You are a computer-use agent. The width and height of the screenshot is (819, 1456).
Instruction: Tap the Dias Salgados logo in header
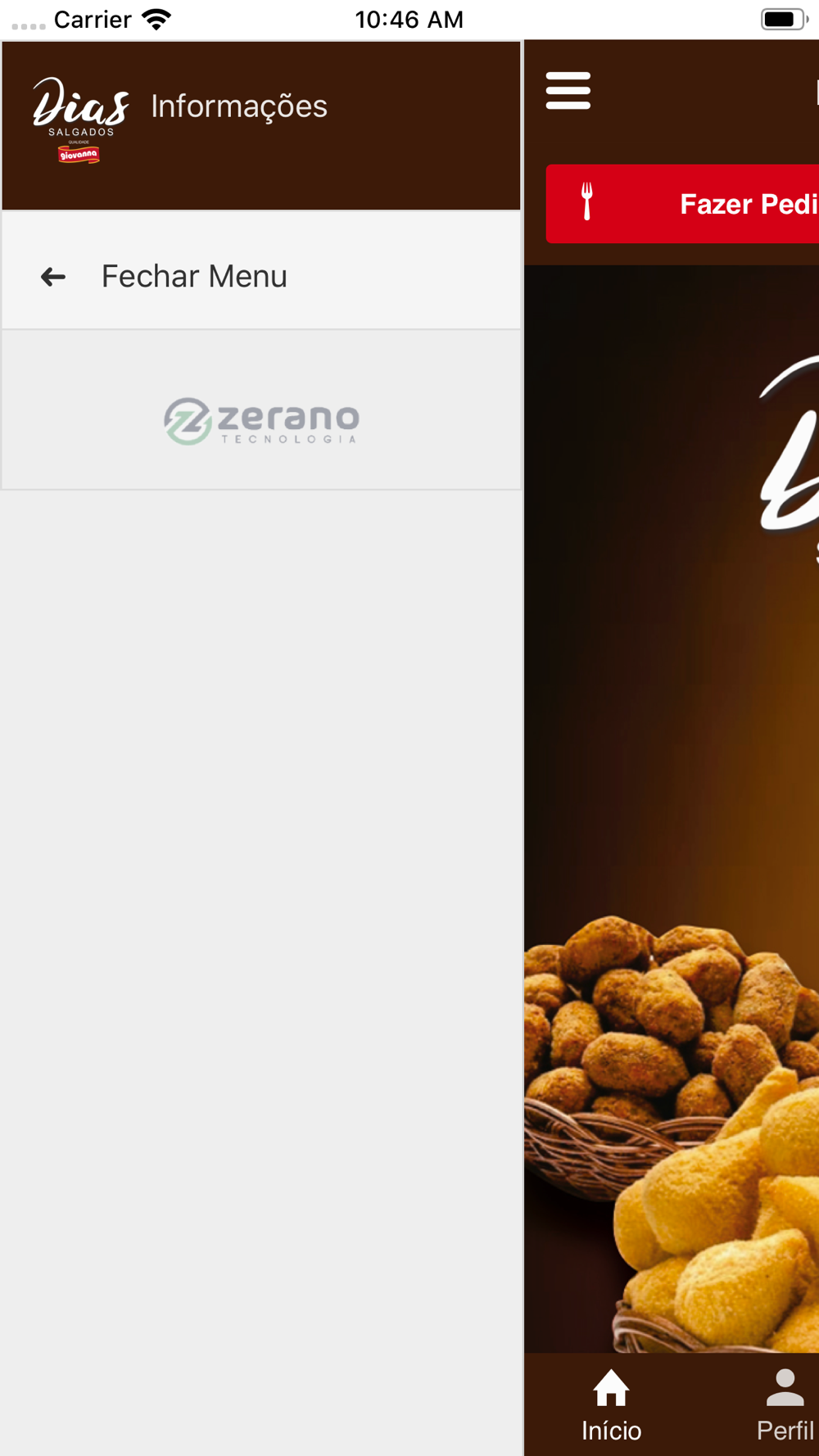point(80,120)
